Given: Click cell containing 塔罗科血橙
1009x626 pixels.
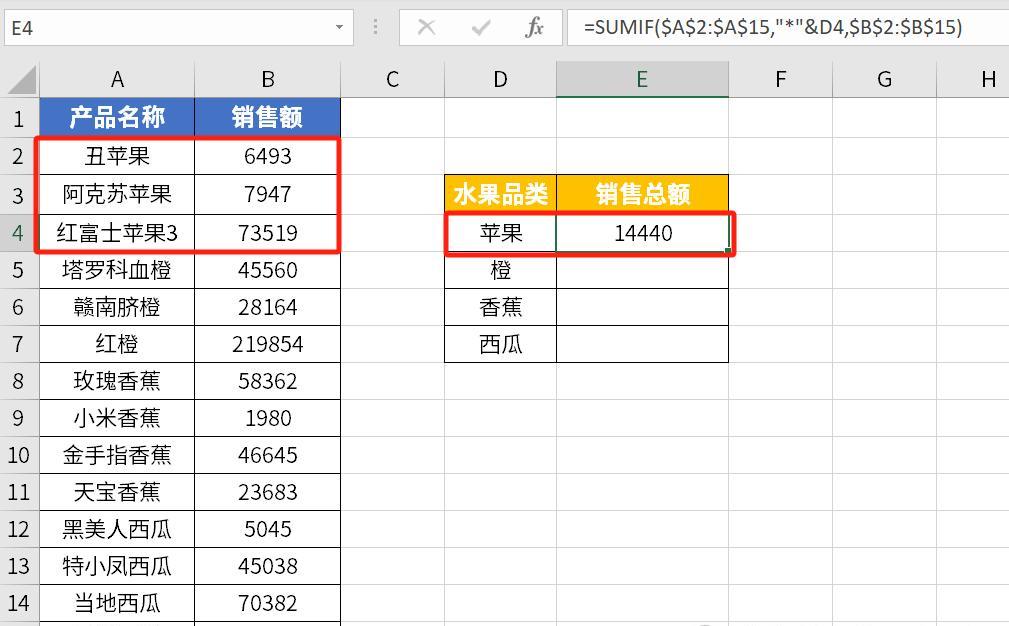Looking at the screenshot, I should 116,270.
